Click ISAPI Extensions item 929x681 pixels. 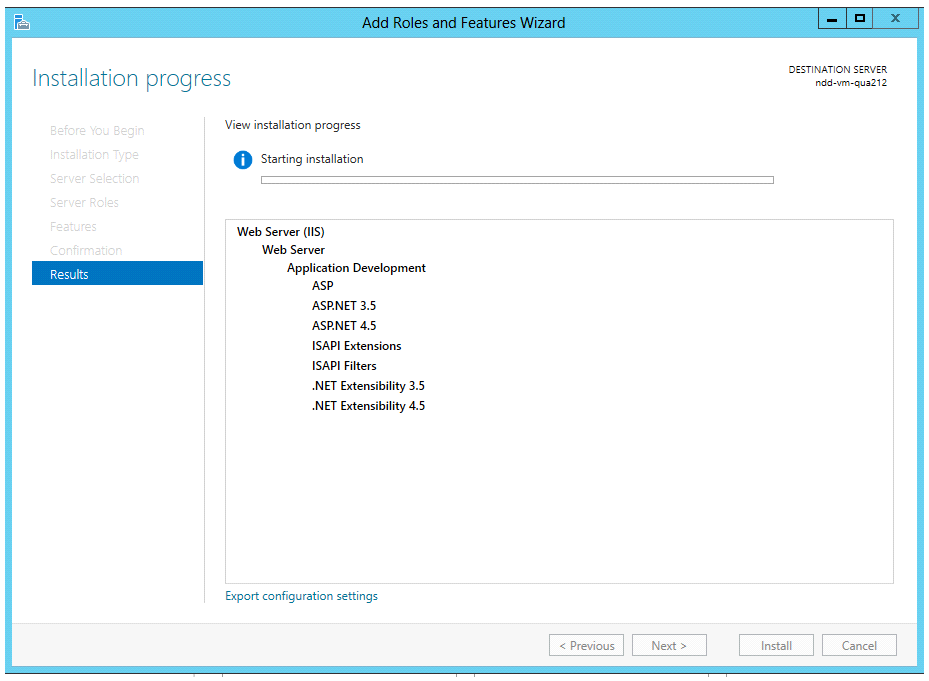356,346
